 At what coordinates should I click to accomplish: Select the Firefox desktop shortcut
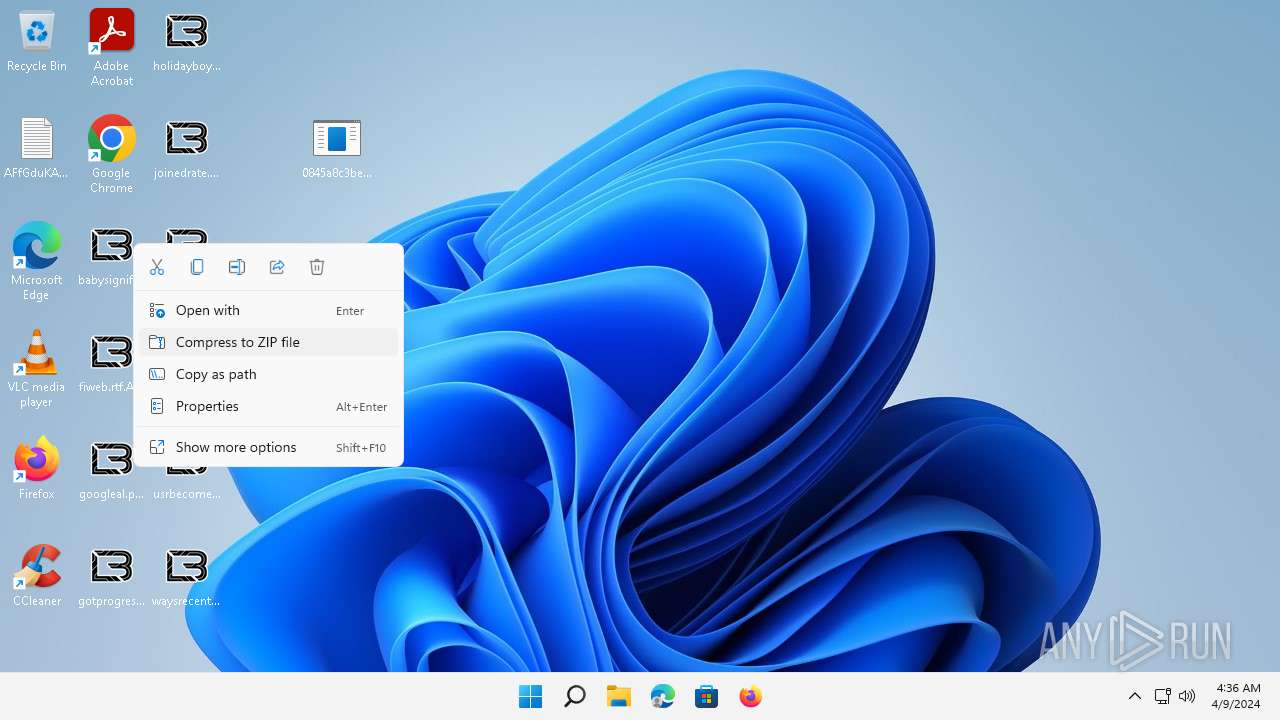pyautogui.click(x=37, y=468)
